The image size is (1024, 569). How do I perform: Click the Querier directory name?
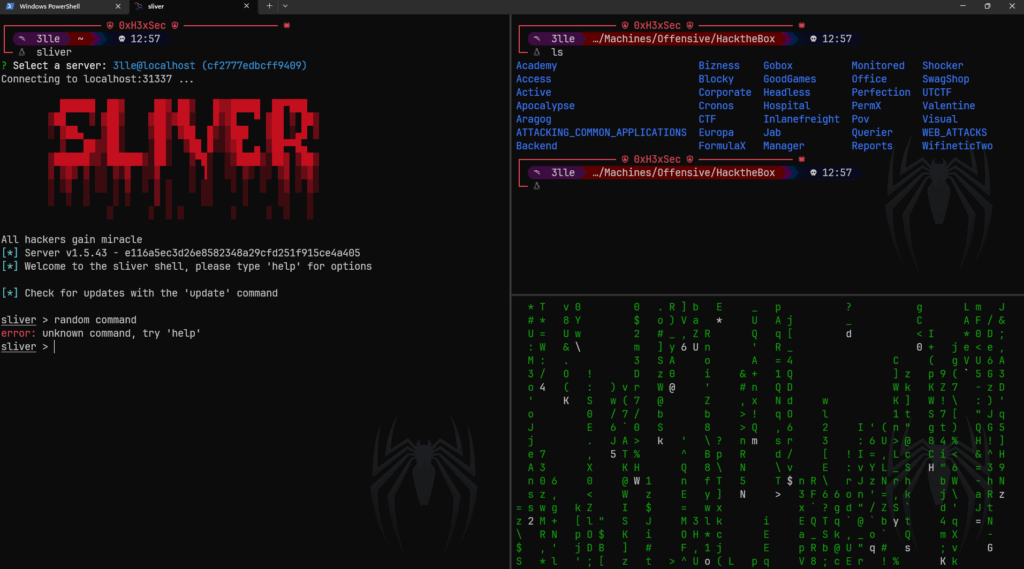871,133
